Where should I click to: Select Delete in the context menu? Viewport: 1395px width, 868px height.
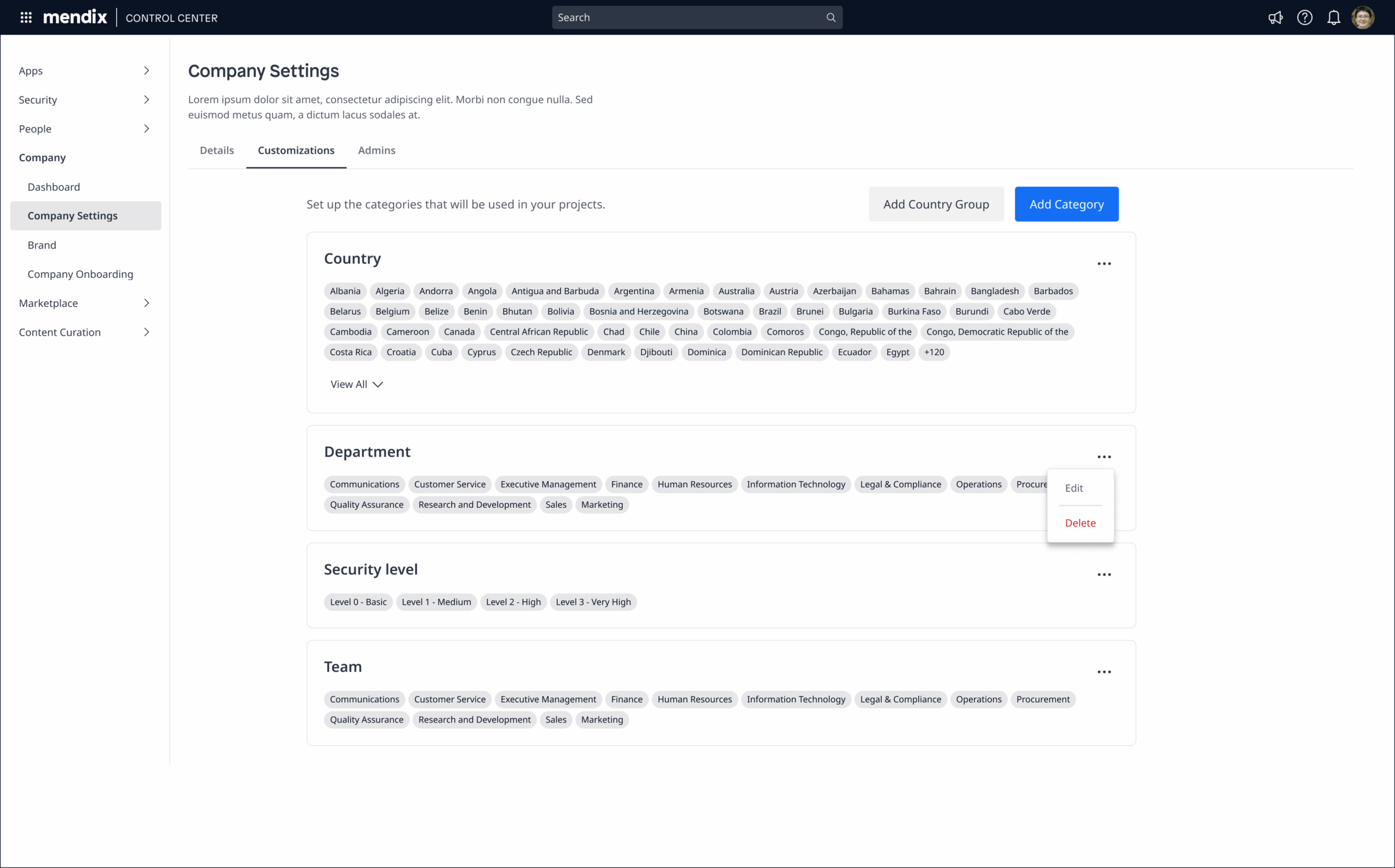(1080, 523)
